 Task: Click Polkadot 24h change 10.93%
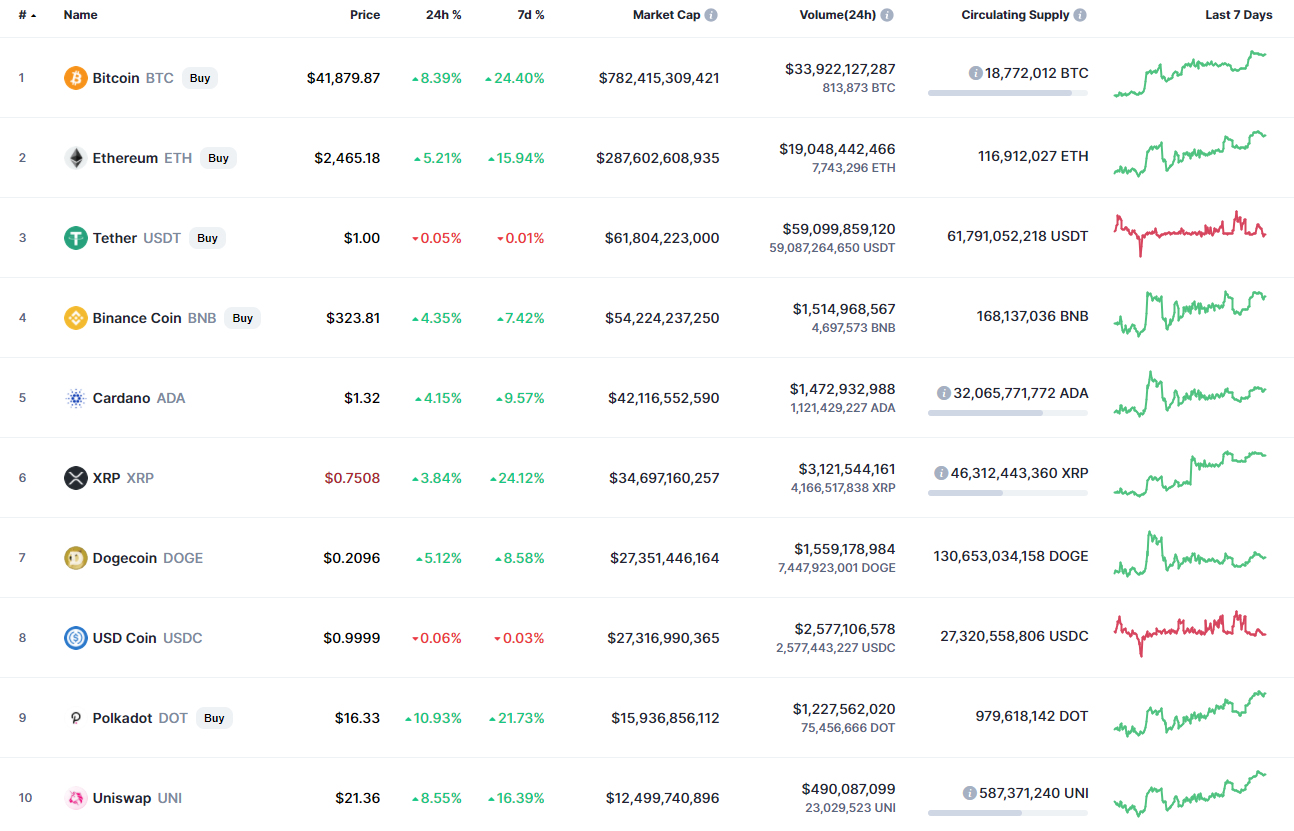[x=433, y=718]
